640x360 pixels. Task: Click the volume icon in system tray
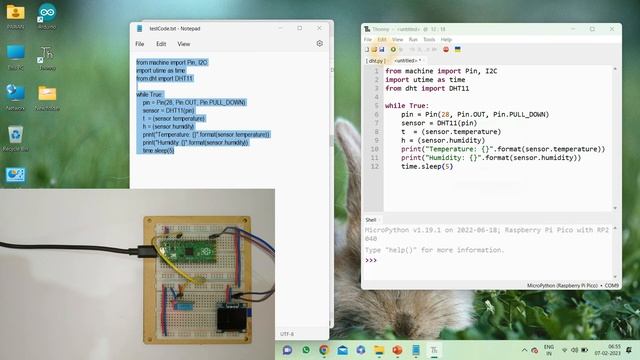coord(574,350)
